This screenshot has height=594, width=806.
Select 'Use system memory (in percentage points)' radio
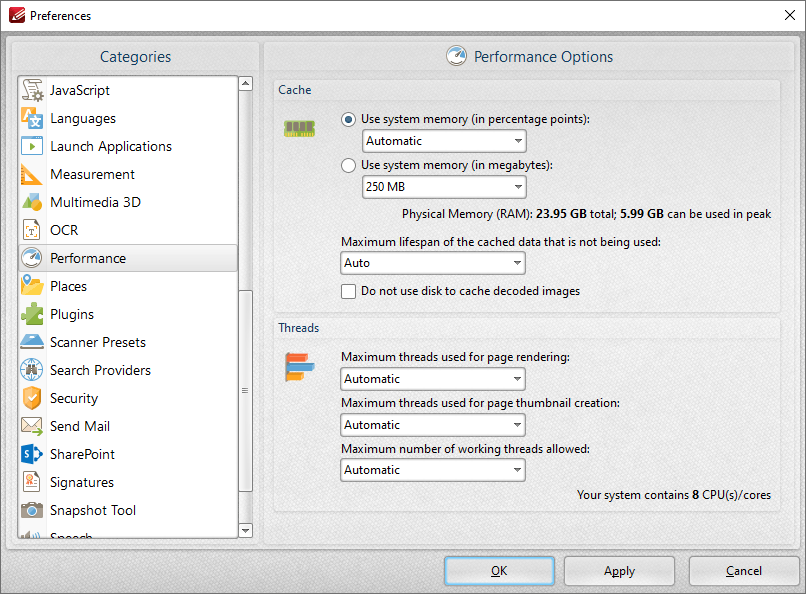click(349, 120)
